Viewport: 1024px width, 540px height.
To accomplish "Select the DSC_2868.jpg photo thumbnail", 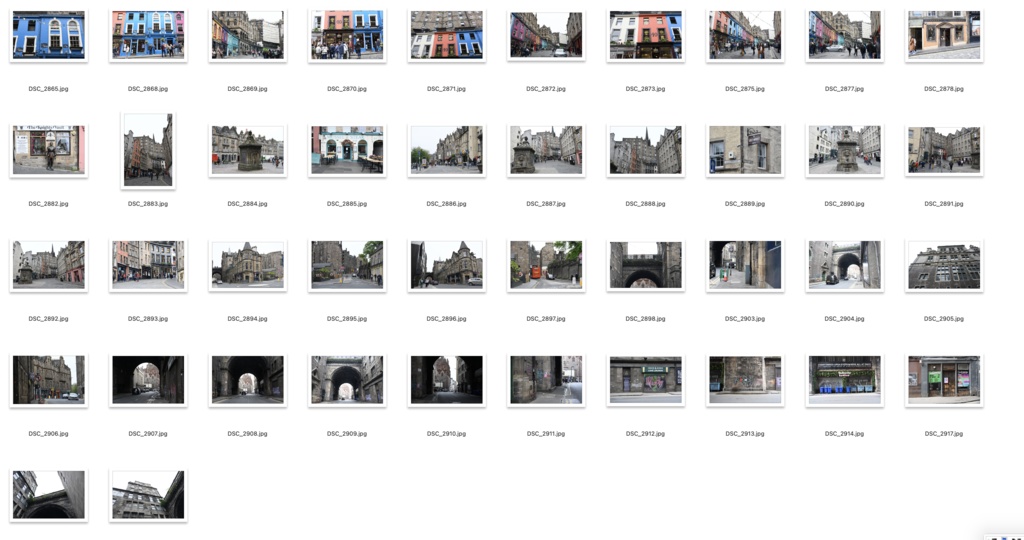I will click(x=148, y=35).
